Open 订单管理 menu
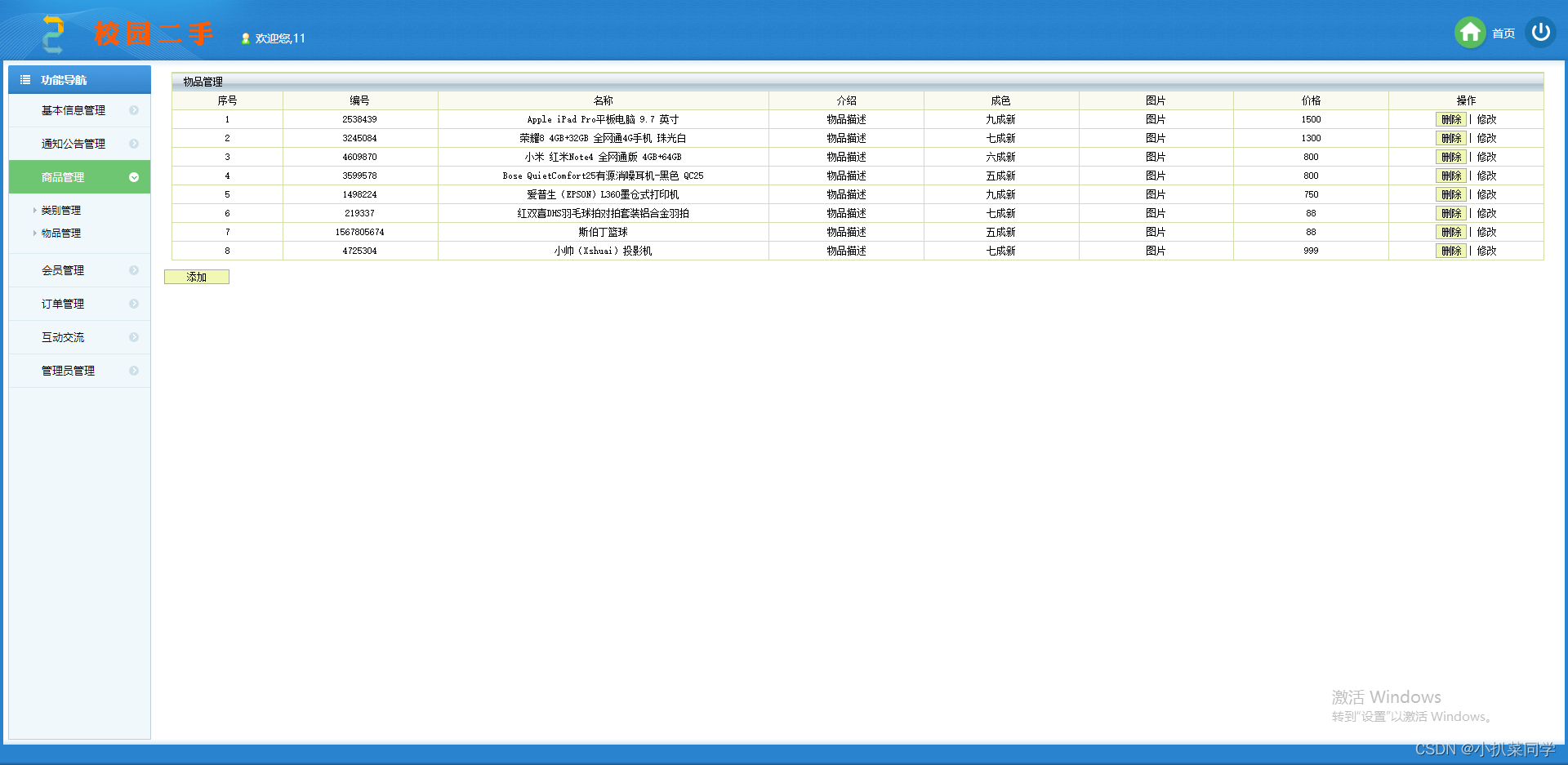This screenshot has width=1568, height=765. [x=79, y=304]
